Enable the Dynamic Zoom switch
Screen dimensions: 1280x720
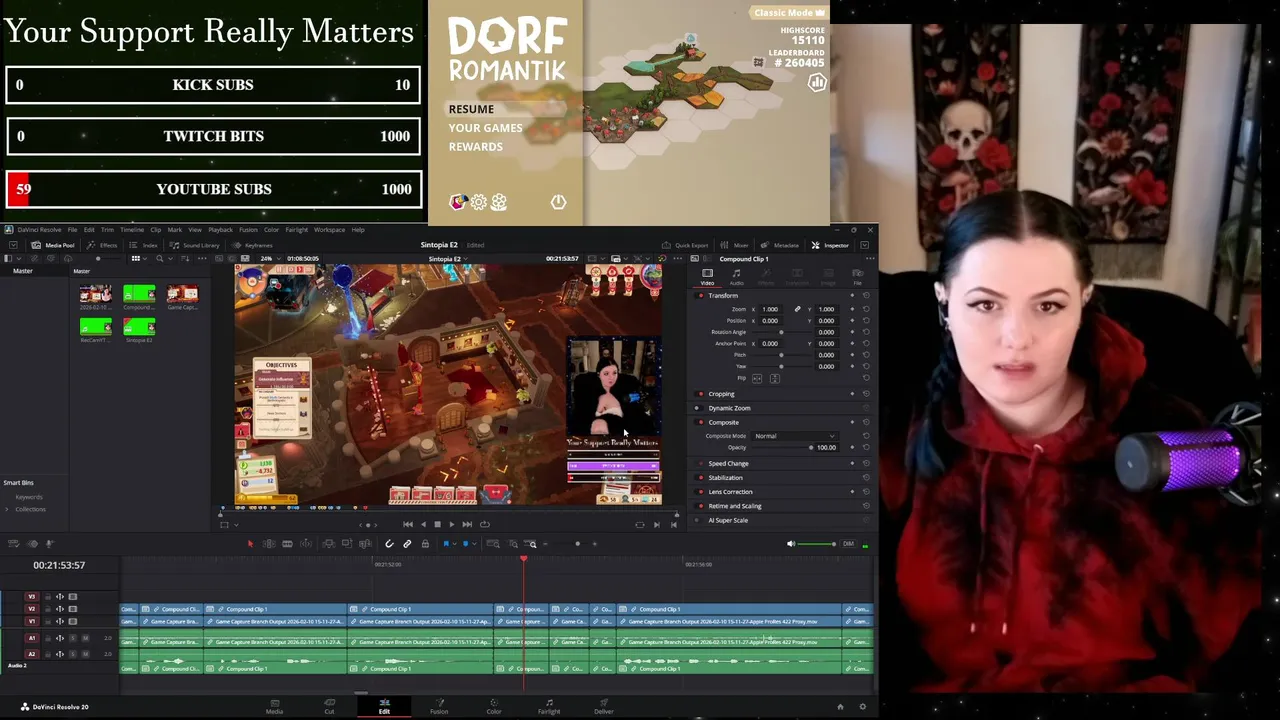tap(700, 408)
